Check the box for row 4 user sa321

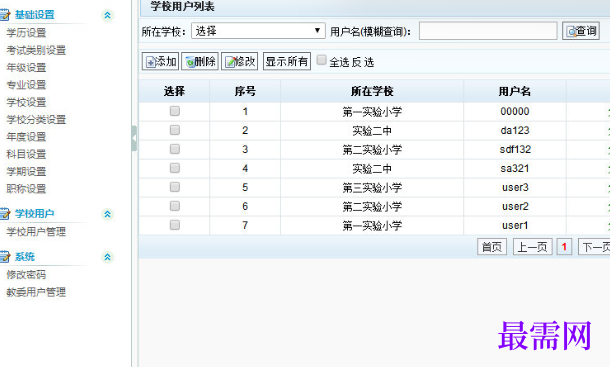pos(175,168)
